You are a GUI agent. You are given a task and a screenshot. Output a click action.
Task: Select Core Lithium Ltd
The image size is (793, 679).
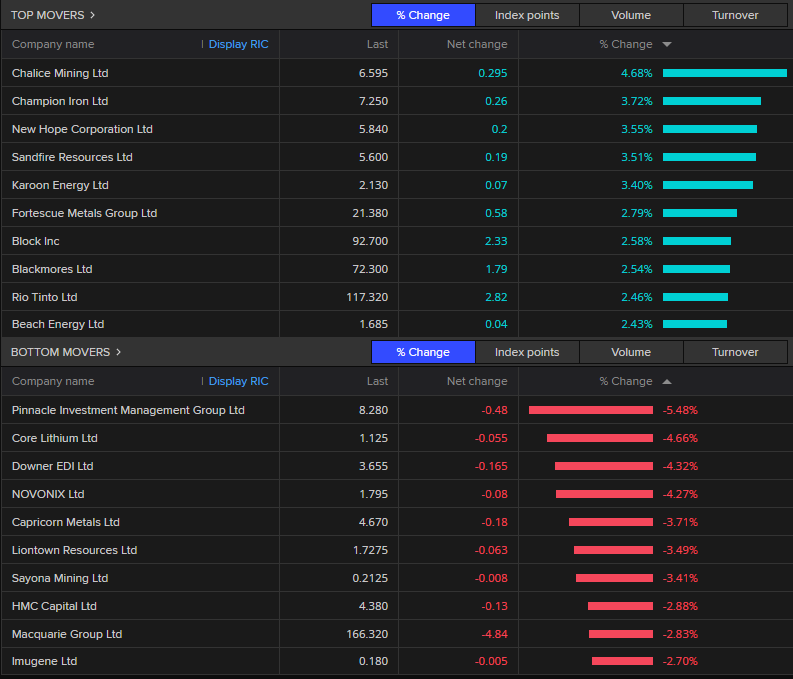(x=55, y=438)
